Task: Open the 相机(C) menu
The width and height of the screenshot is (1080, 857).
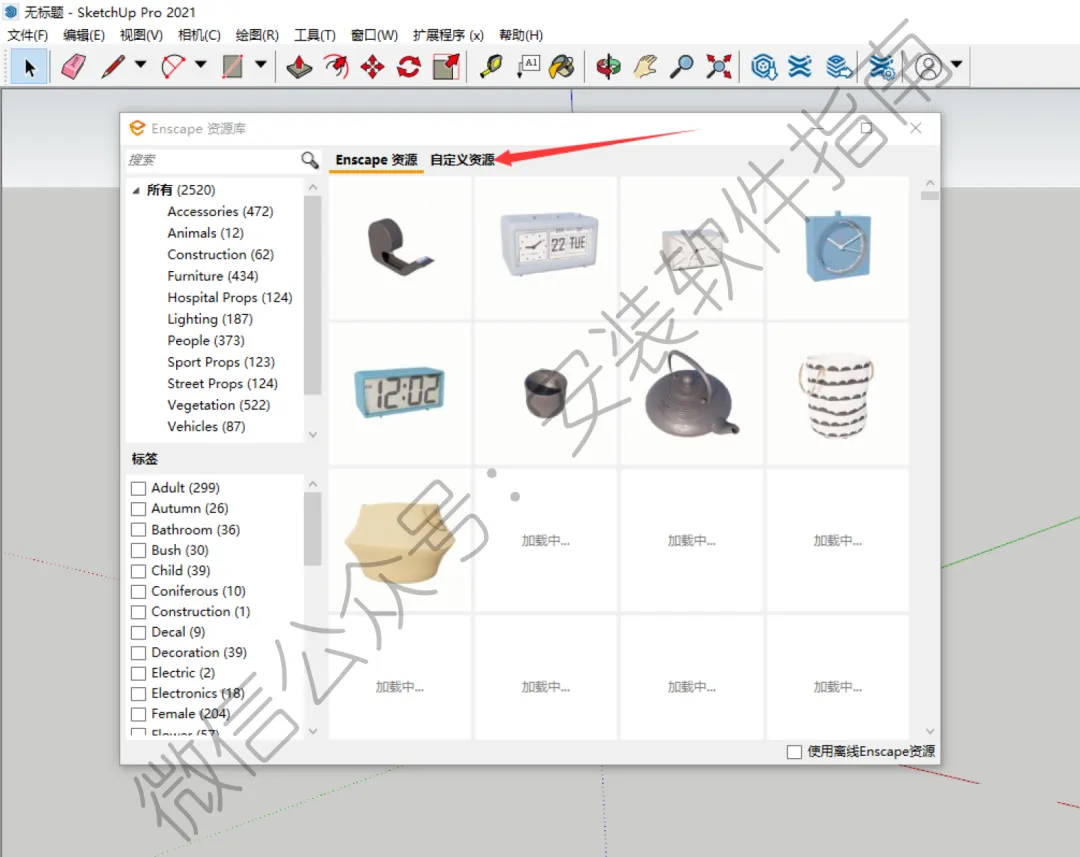Action: coord(199,35)
